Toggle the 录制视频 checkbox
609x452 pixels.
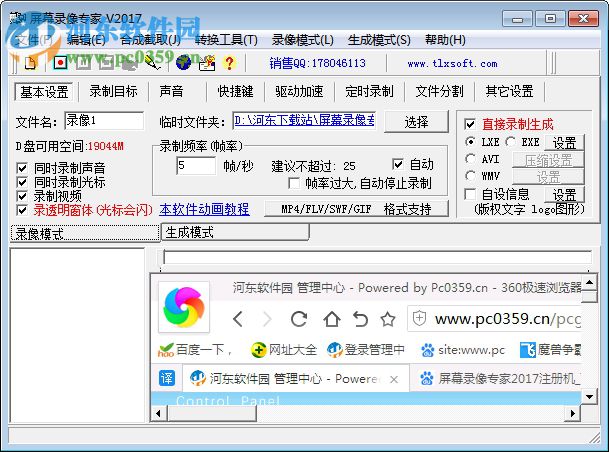(22, 196)
